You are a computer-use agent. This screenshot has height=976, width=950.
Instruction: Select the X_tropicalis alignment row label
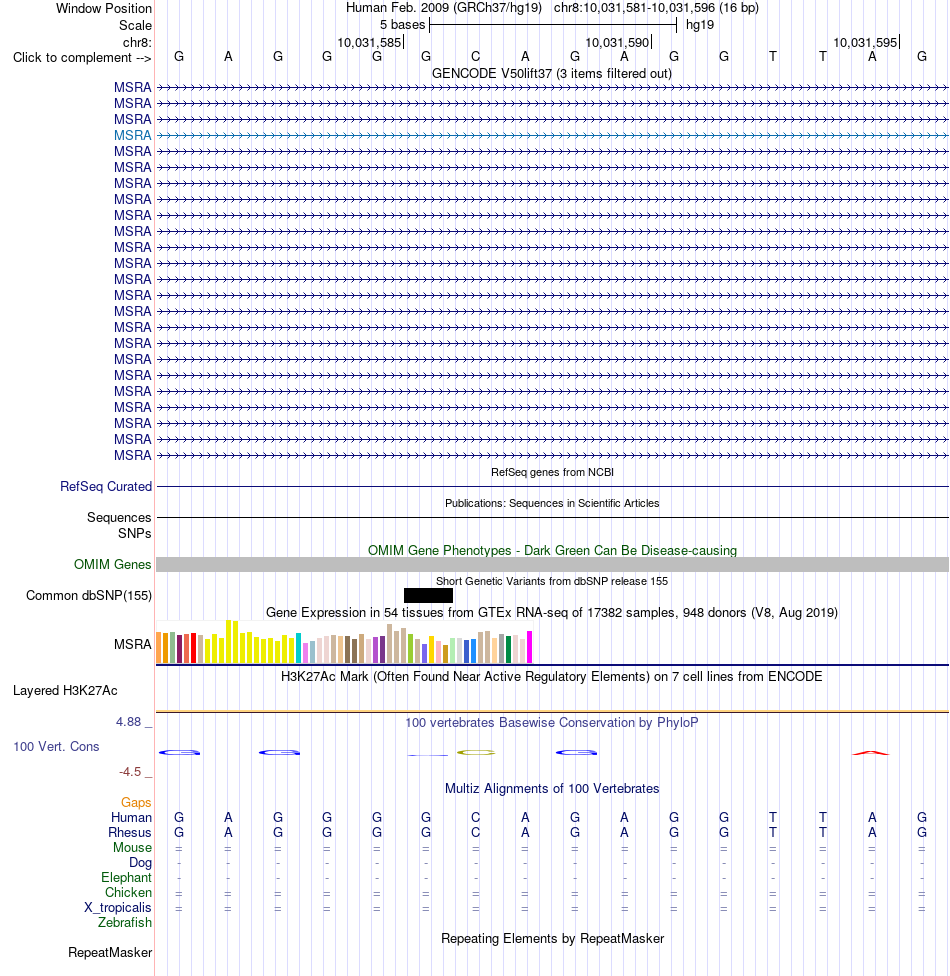coord(118,908)
